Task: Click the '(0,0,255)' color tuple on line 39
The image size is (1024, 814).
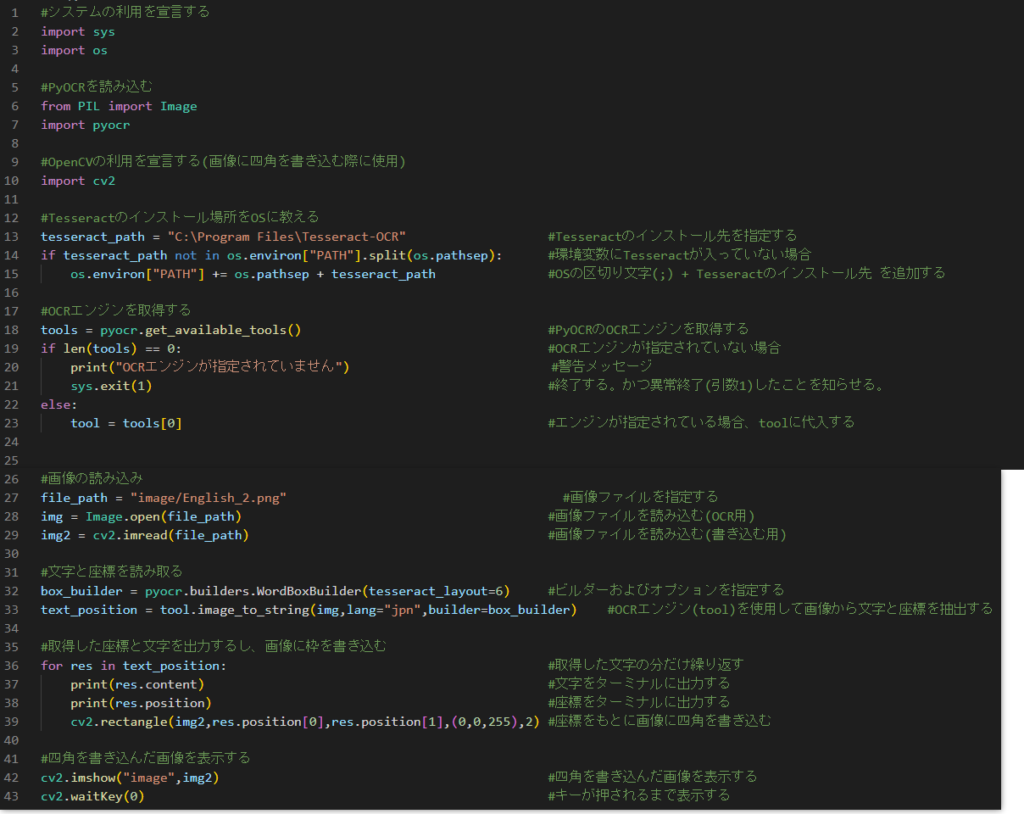Action: (x=485, y=722)
